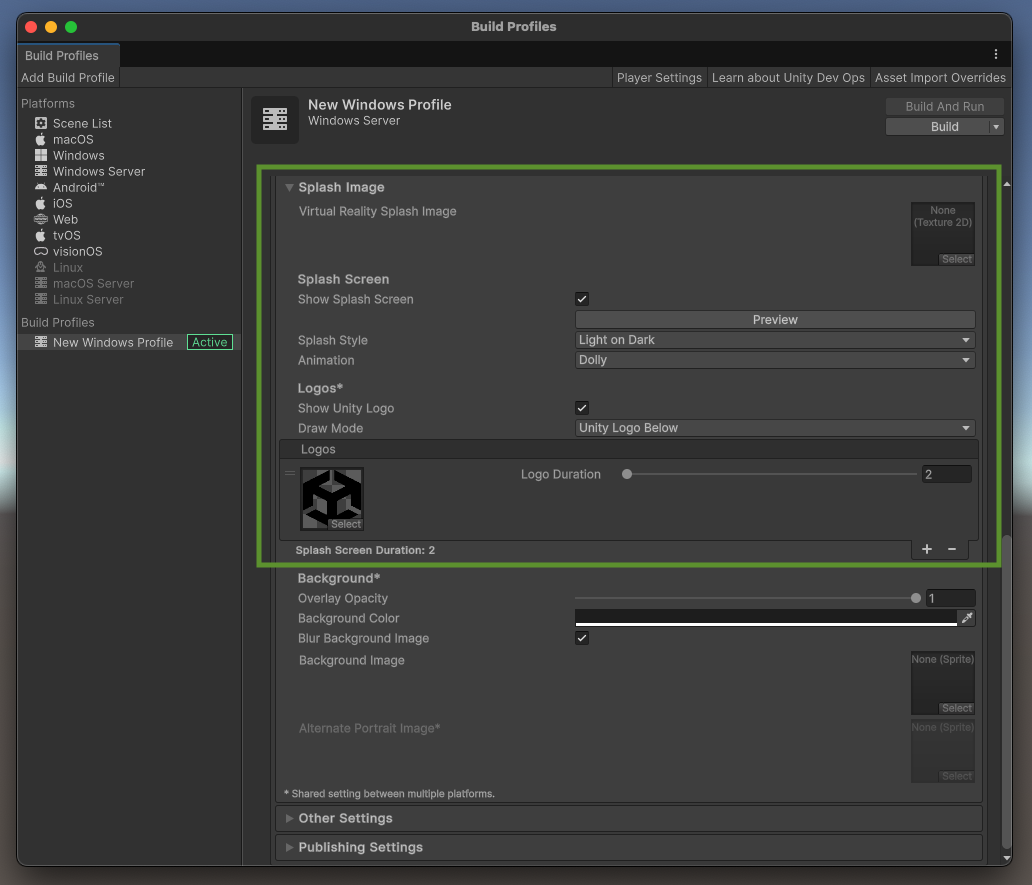Change the Animation dropdown from Dolly

pos(774,359)
